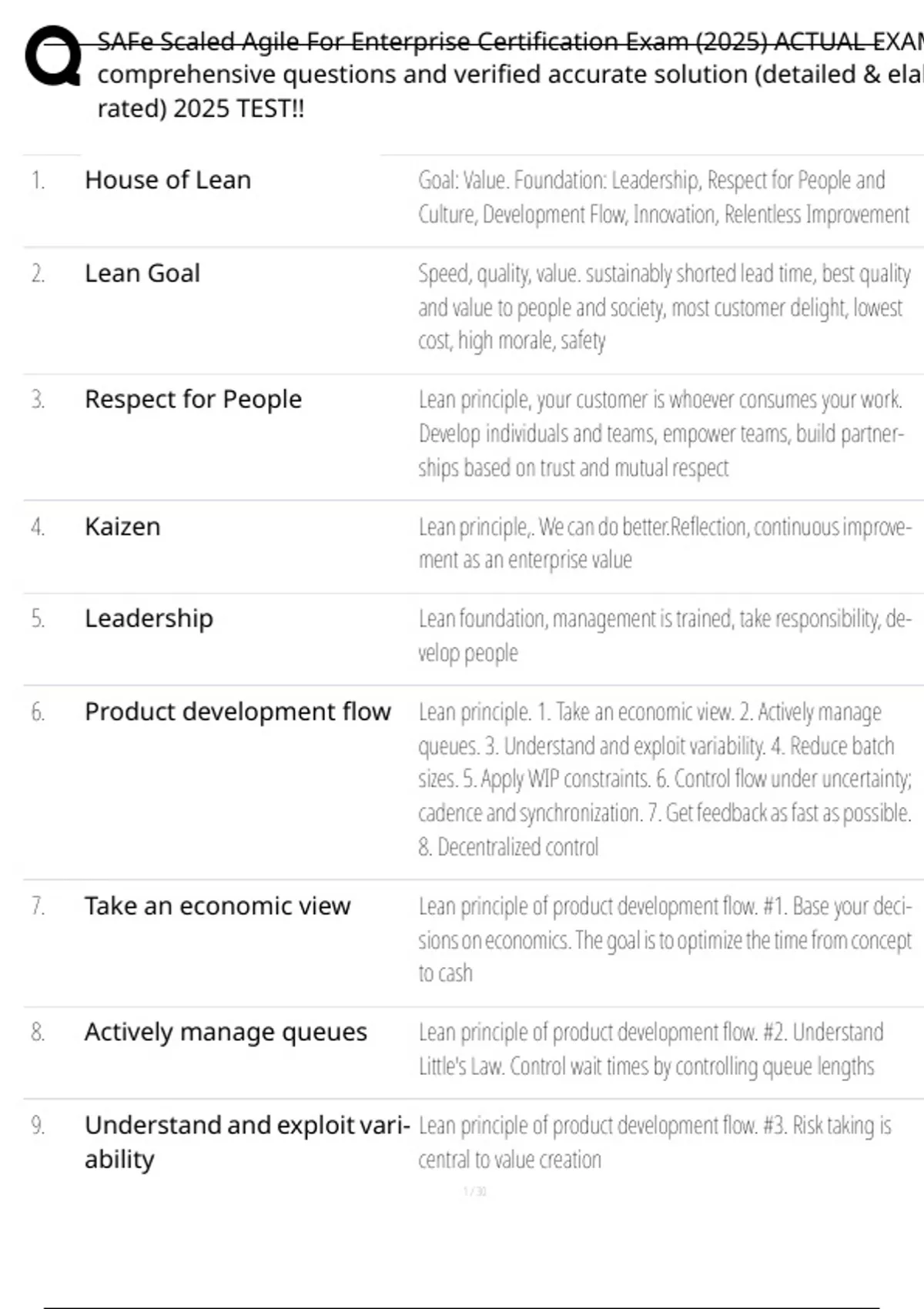Click the Q logo icon
The height and width of the screenshot is (1309, 924).
(x=52, y=56)
